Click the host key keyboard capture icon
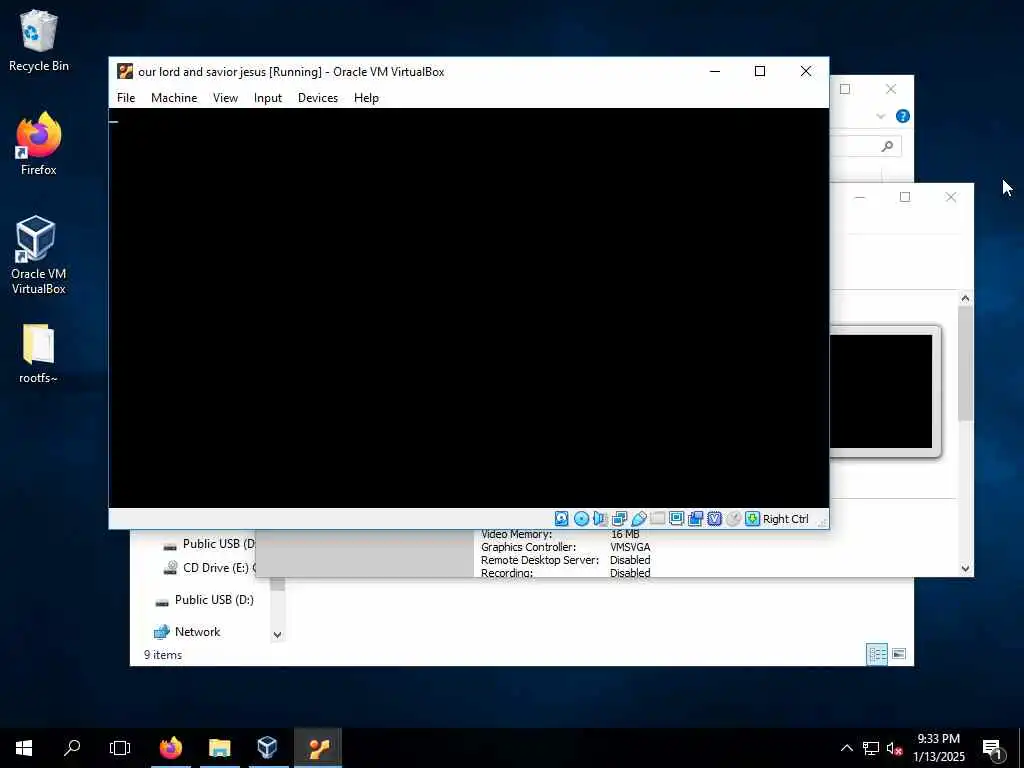 [752, 519]
